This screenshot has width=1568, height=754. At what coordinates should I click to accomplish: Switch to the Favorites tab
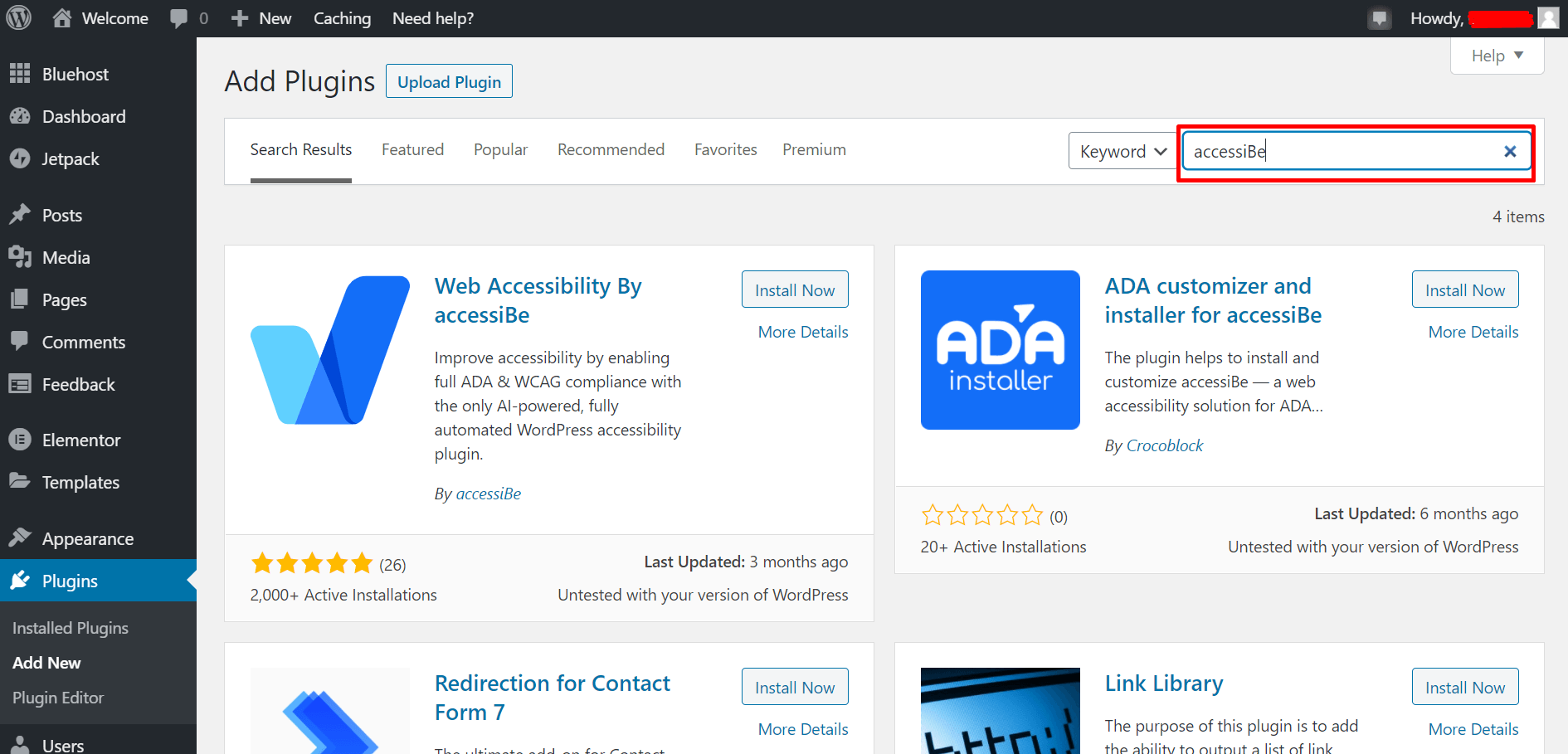(725, 149)
